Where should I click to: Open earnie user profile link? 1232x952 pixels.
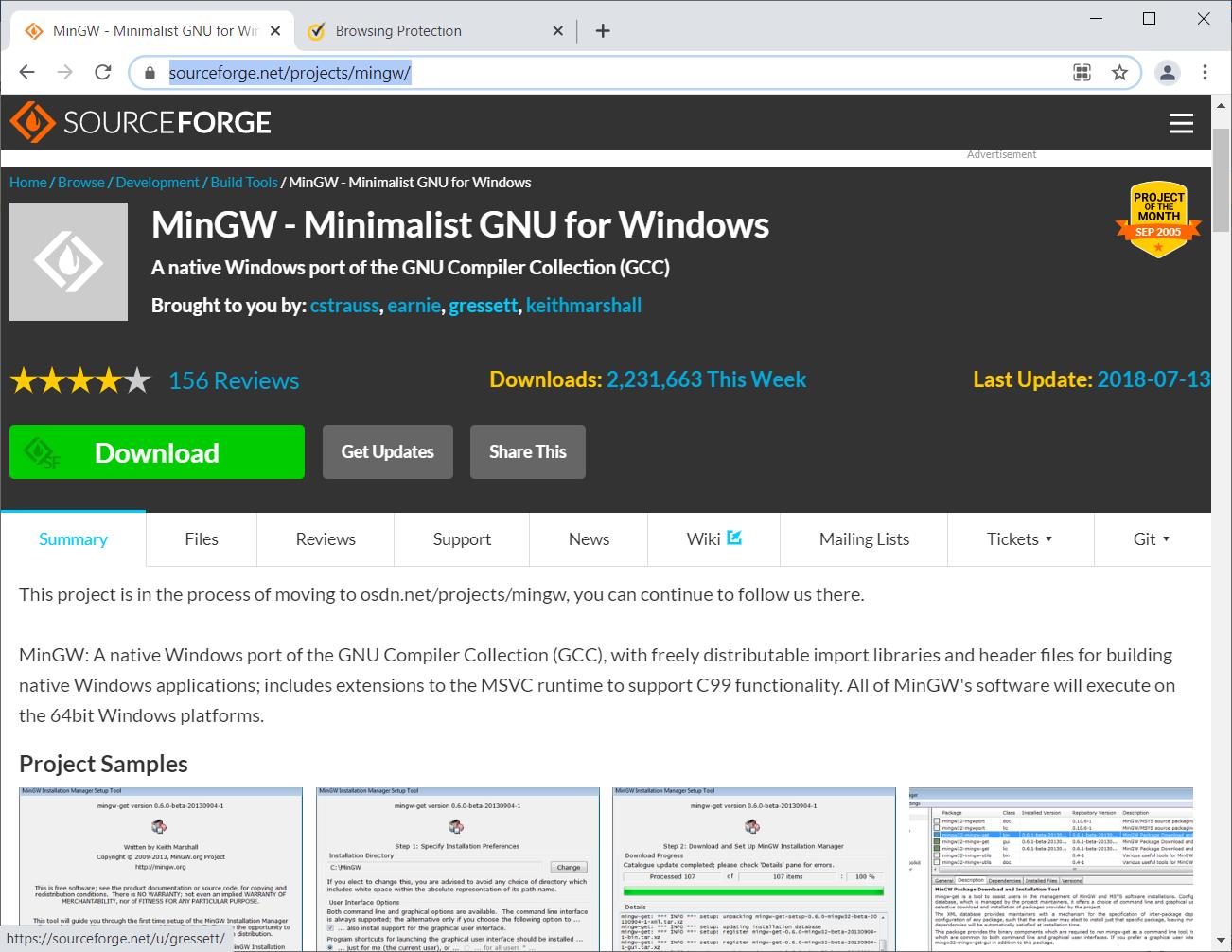[414, 306]
